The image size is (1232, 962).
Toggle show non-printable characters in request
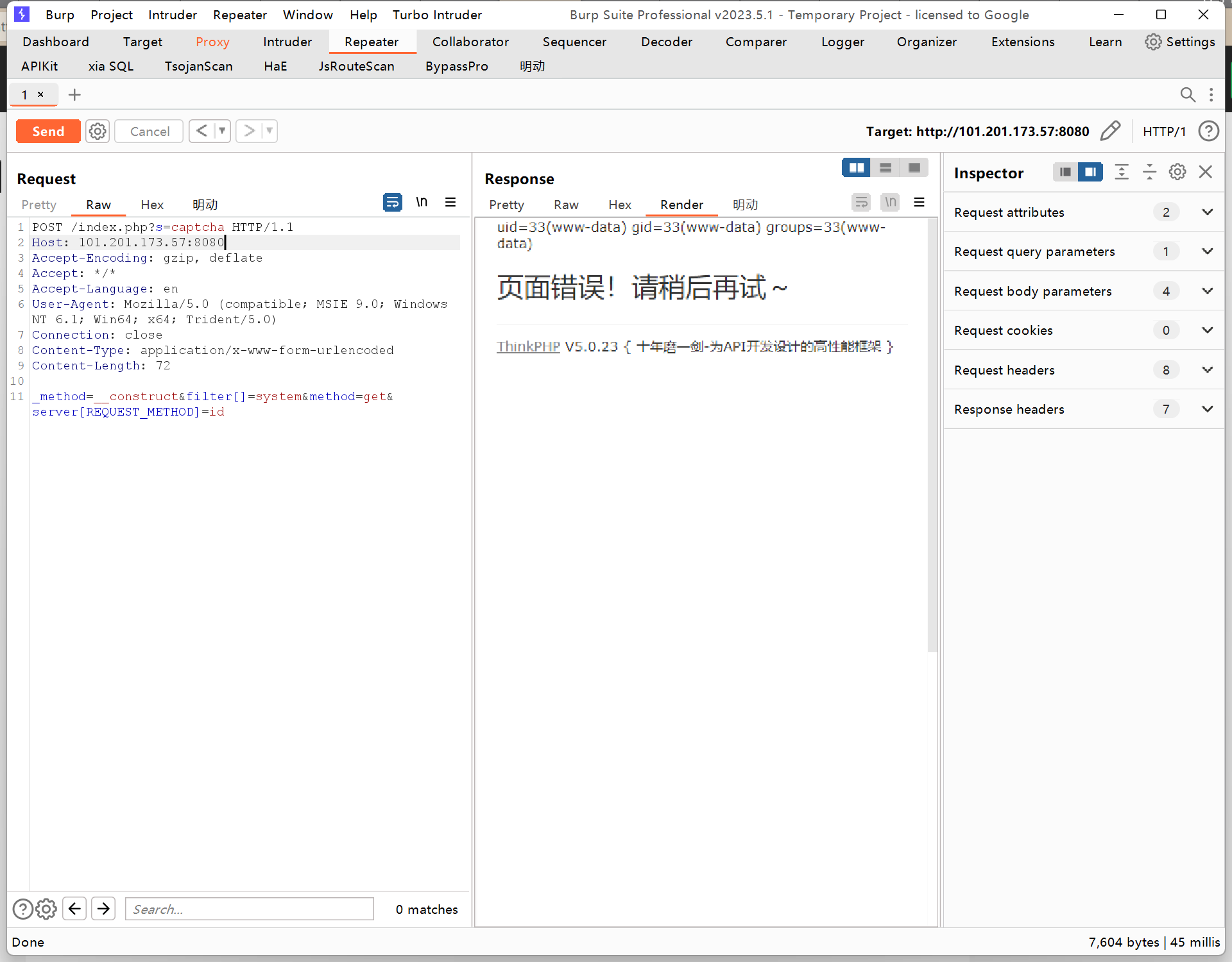coord(422,203)
